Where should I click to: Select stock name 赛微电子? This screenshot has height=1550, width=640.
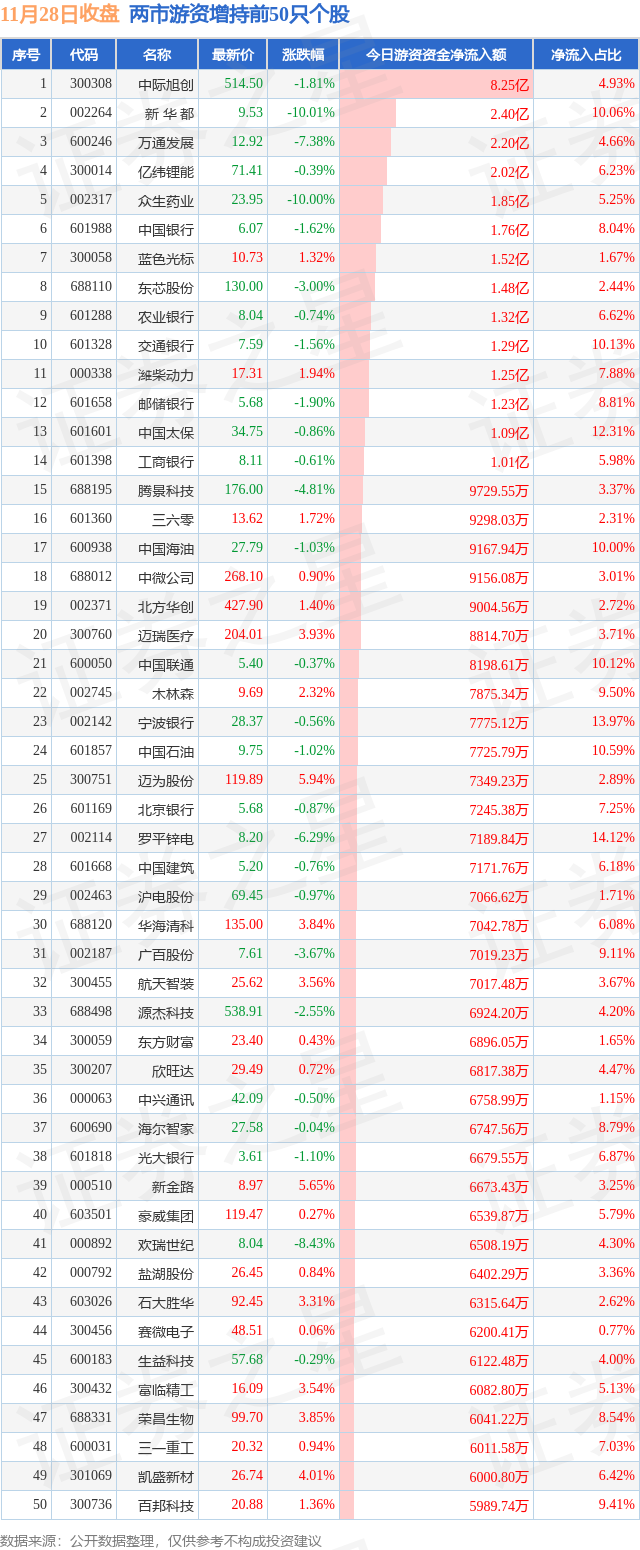[167, 1332]
